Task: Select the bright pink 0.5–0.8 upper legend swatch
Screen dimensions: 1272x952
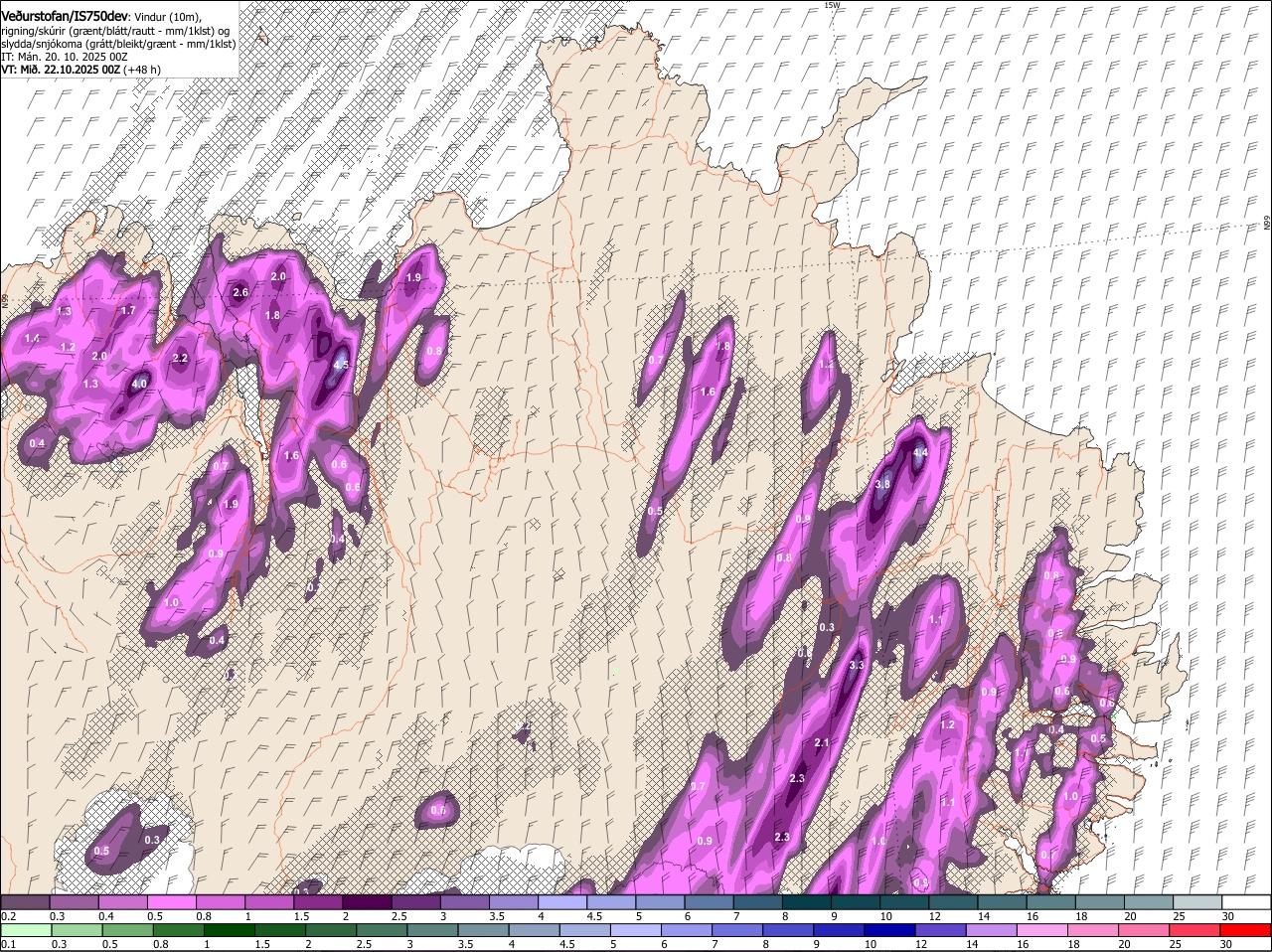Action: click(x=173, y=902)
